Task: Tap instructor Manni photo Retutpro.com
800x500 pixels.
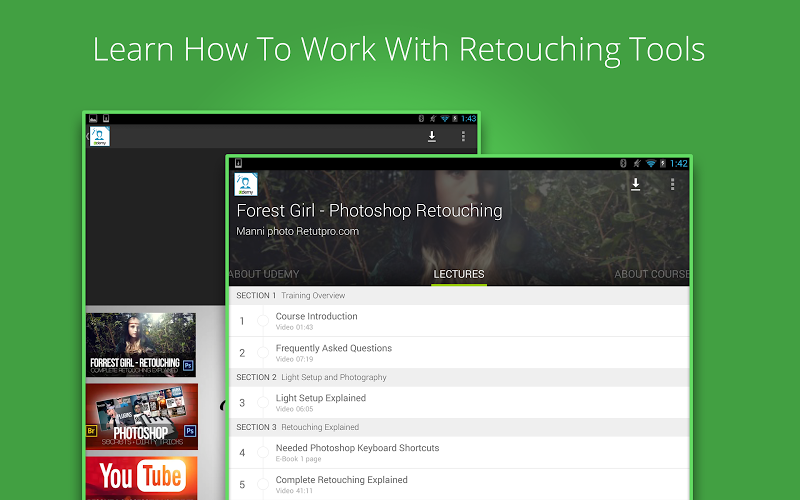Action: 297,231
